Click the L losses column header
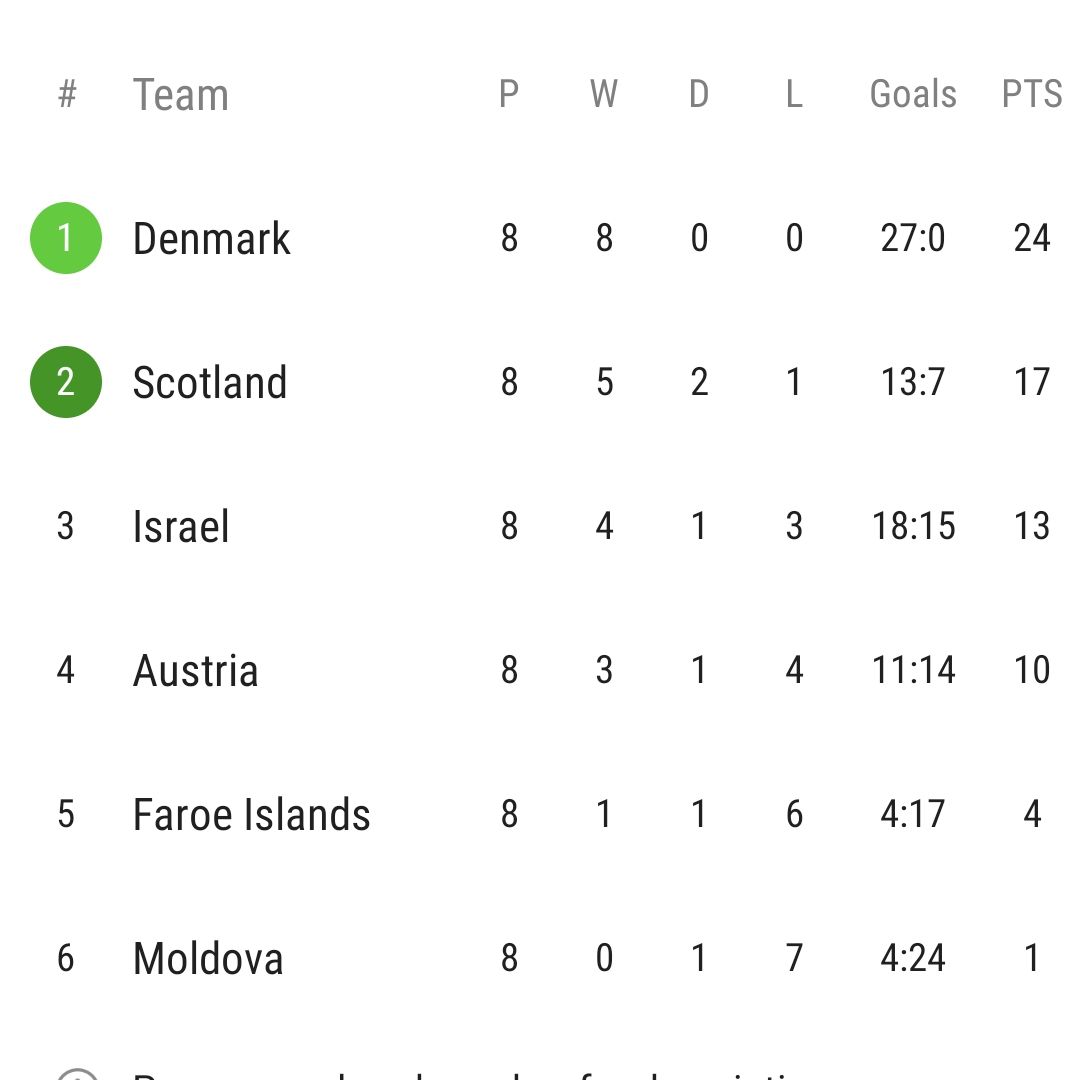 point(794,94)
